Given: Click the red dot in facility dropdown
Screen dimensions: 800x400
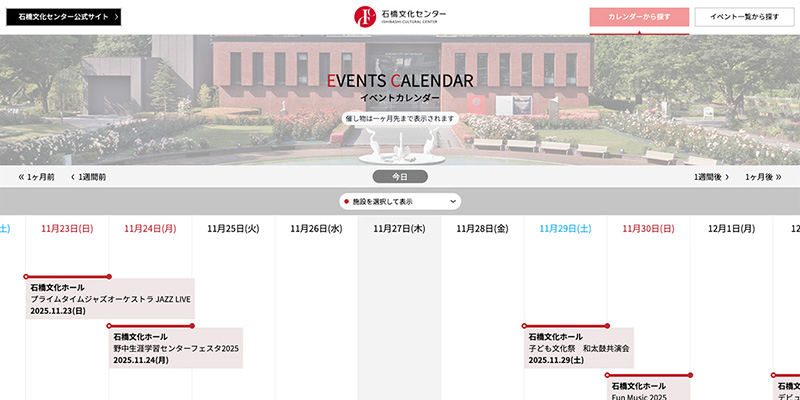Looking at the screenshot, I should tap(346, 202).
